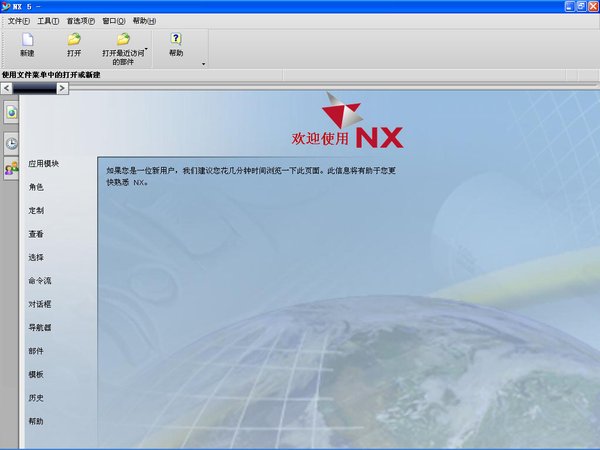Select 查看 in the welcome list
The height and width of the screenshot is (450, 600).
(x=36, y=234)
